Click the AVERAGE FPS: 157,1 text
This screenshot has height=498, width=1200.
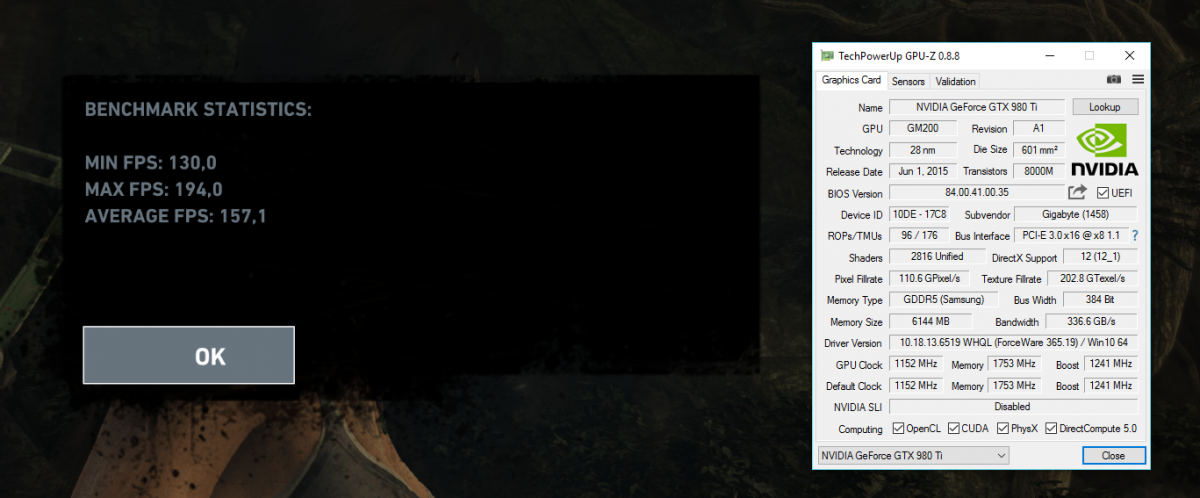point(175,215)
